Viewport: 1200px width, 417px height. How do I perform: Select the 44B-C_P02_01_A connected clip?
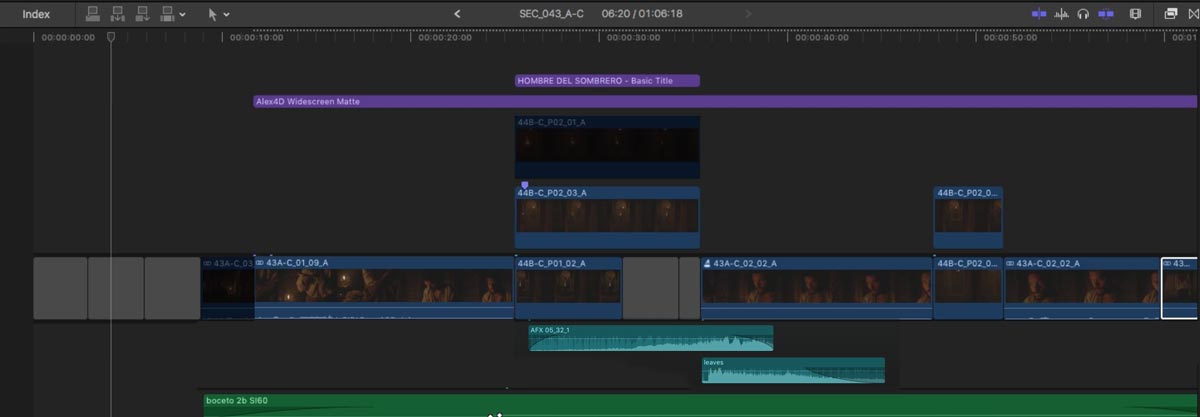(607, 147)
